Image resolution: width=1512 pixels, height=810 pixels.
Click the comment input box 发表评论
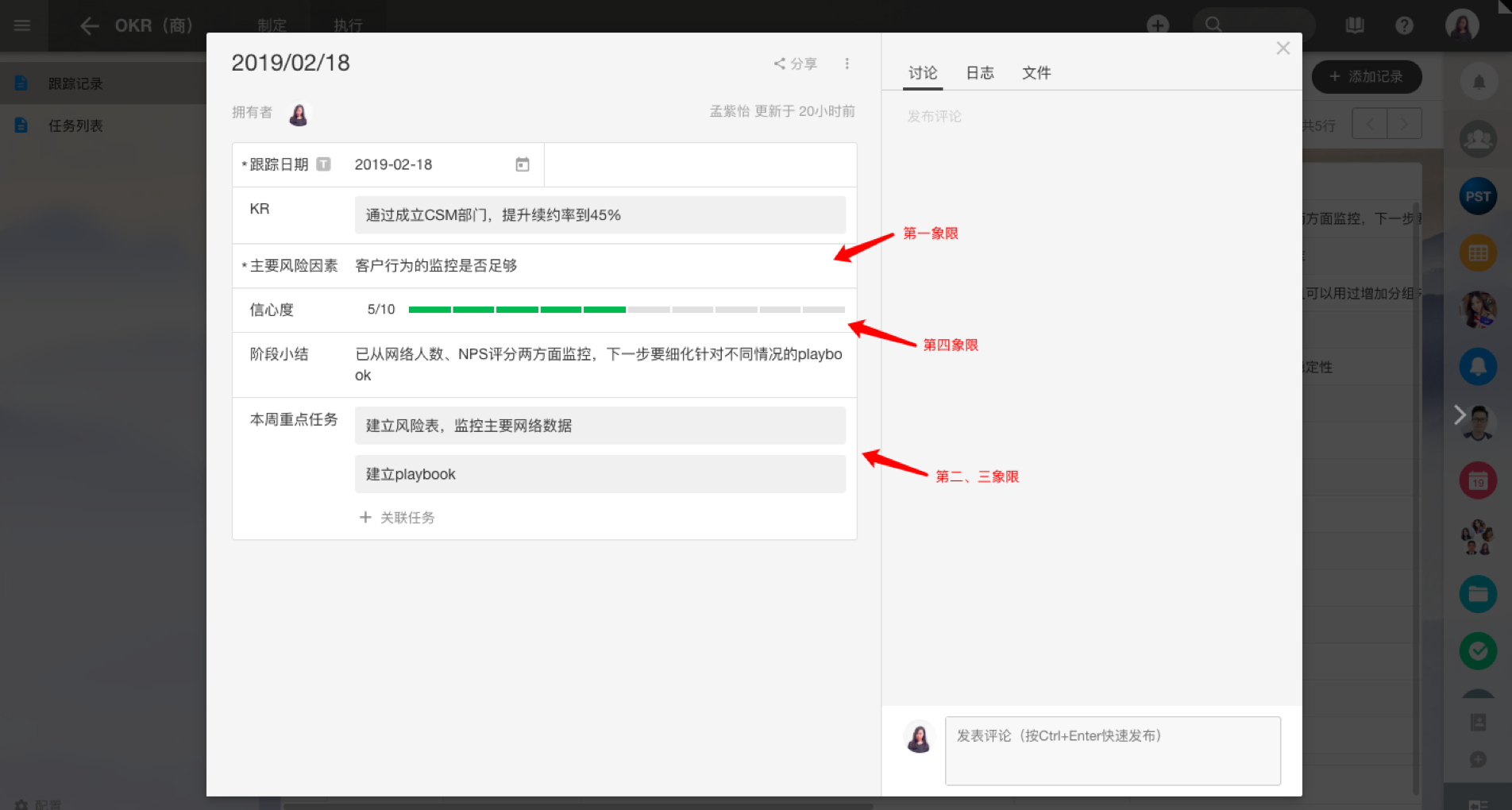pos(1112,750)
